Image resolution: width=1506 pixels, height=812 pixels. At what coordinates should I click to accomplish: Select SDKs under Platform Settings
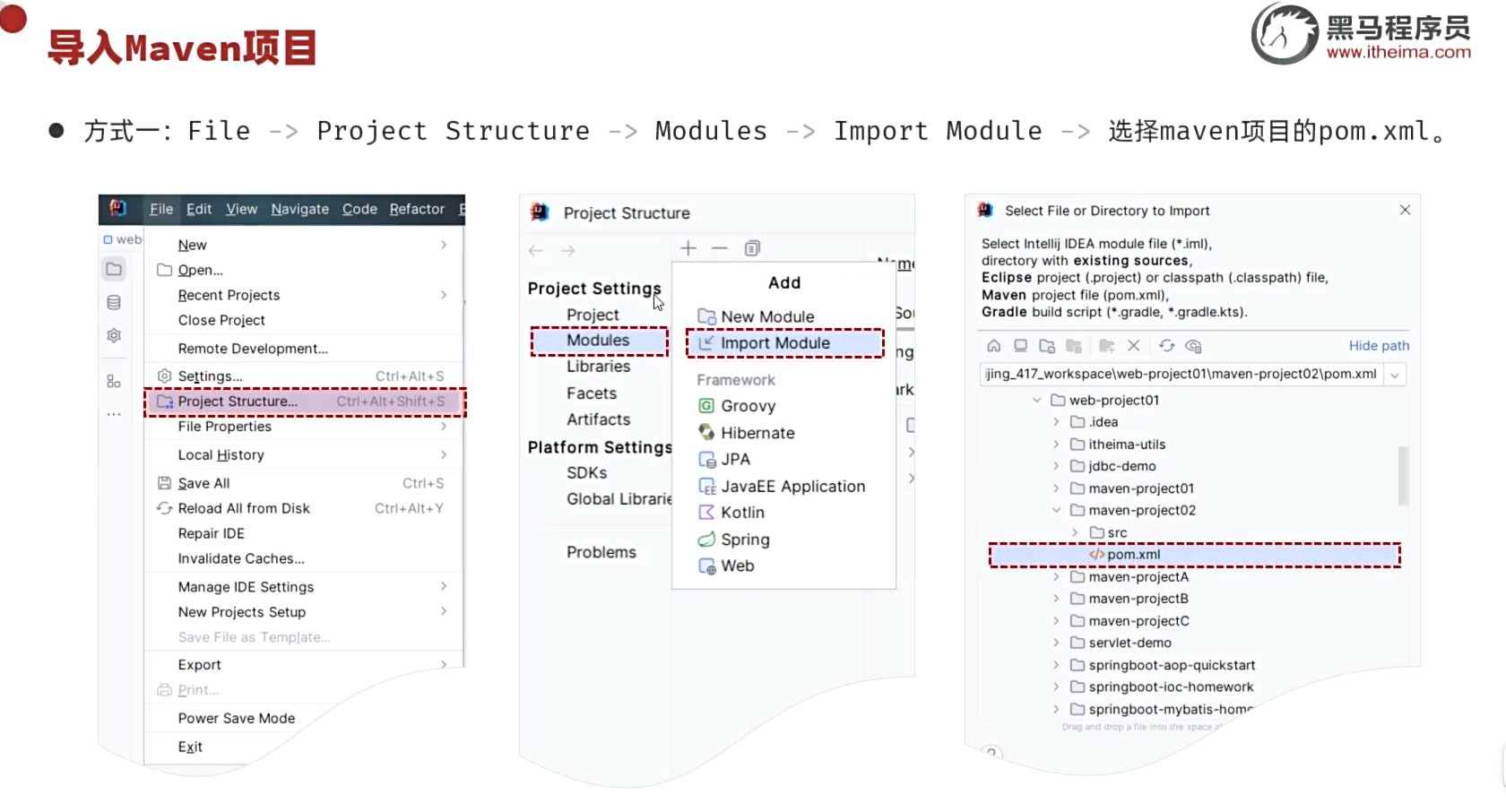coord(586,472)
